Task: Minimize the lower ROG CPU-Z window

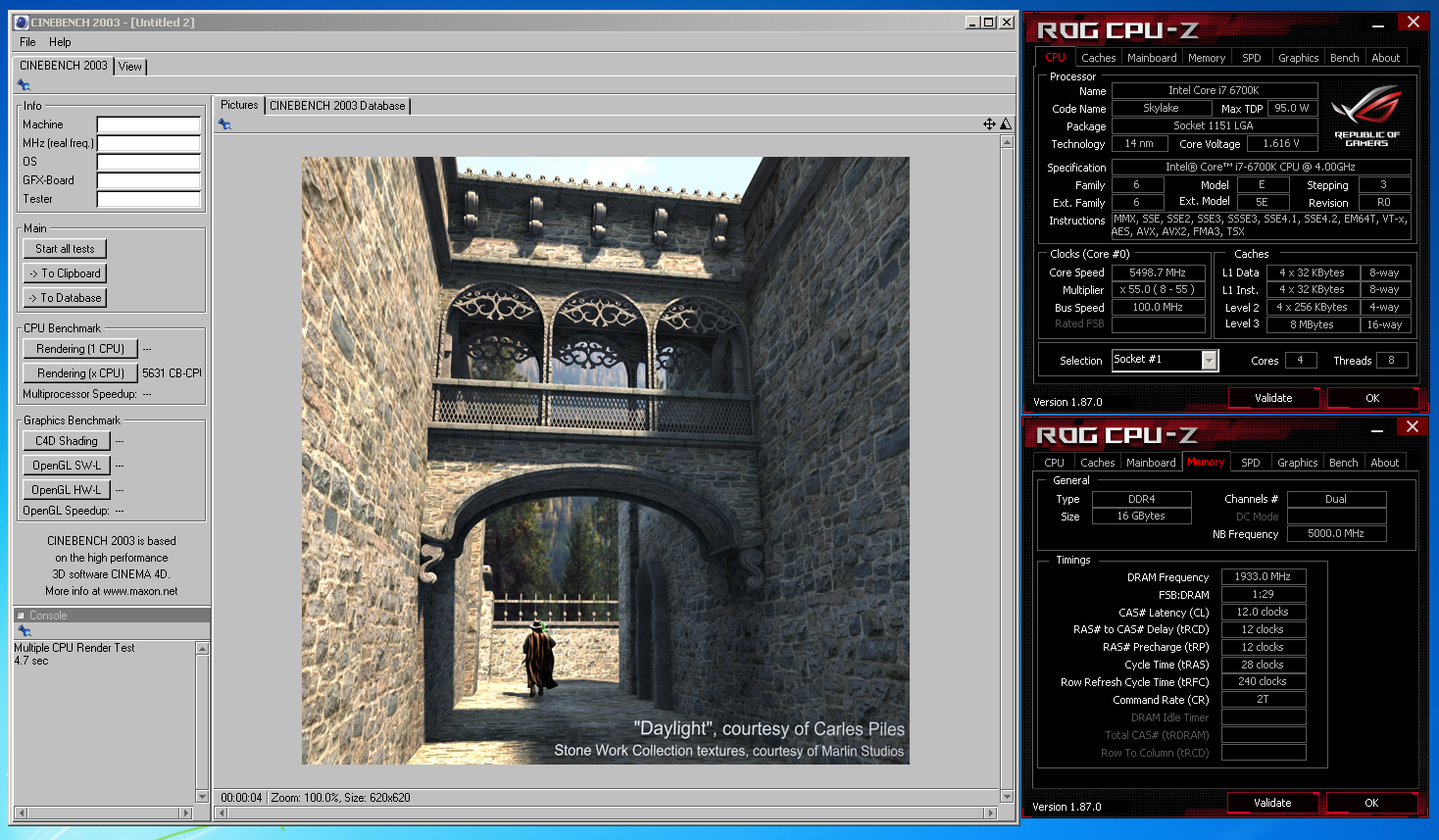Action: (x=1377, y=428)
